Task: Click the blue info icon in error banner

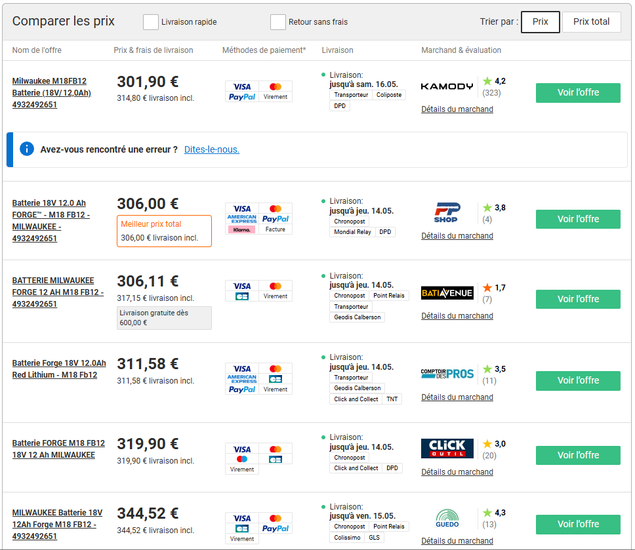Action: (x=27, y=149)
